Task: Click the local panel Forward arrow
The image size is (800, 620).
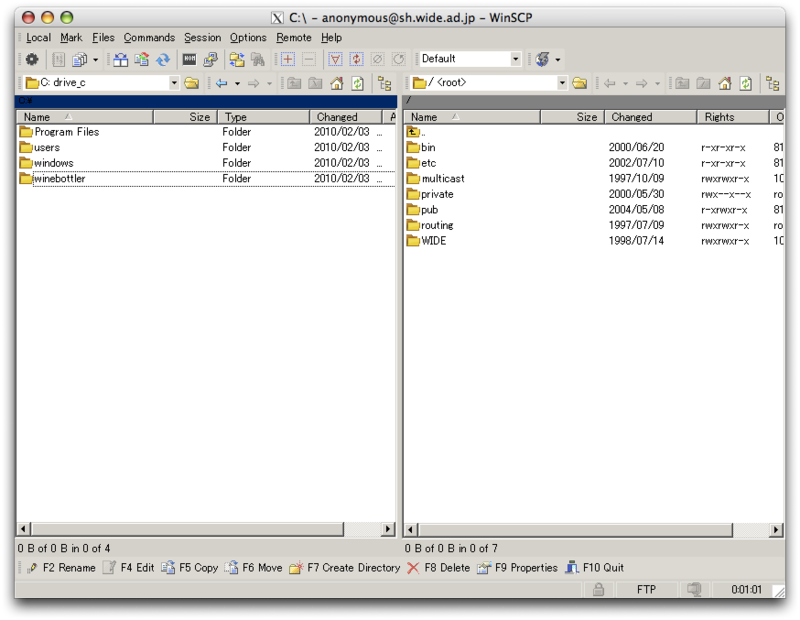Action: (x=254, y=83)
